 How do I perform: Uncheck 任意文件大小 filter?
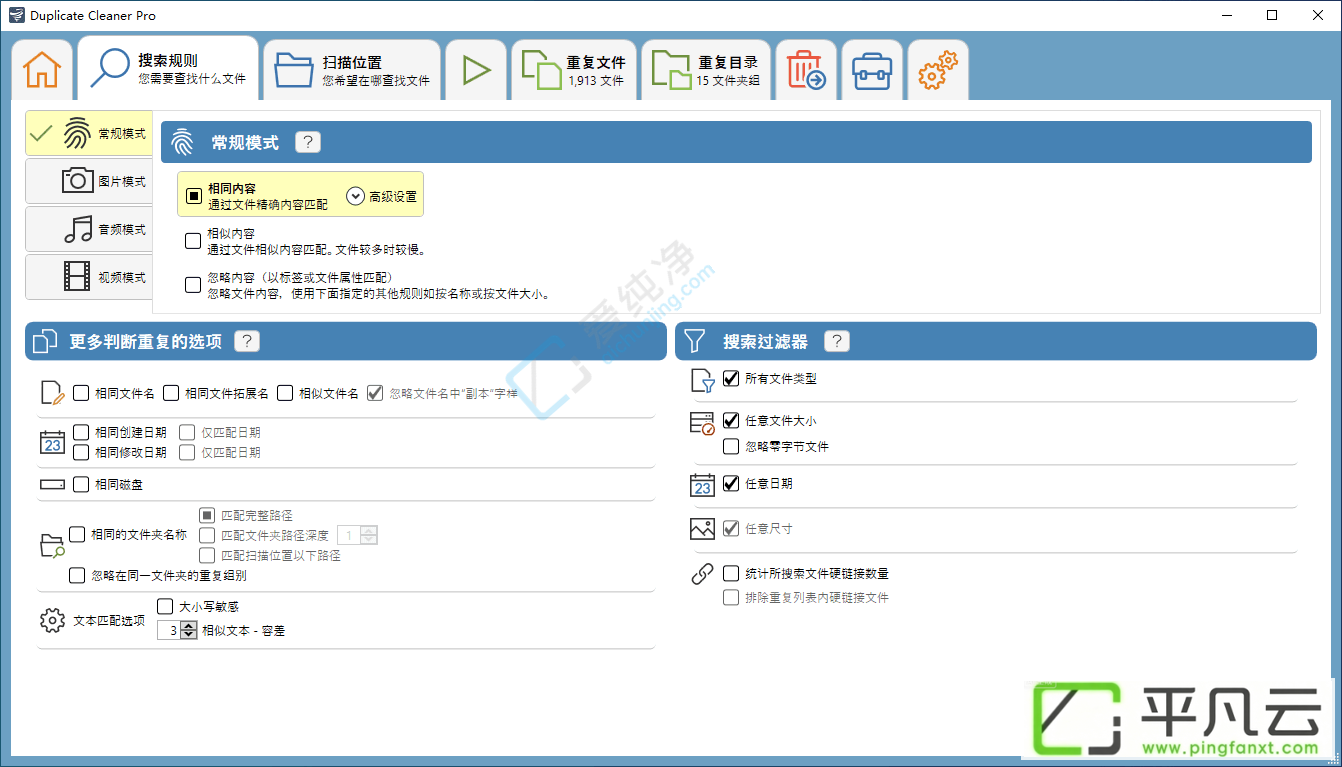tap(731, 421)
